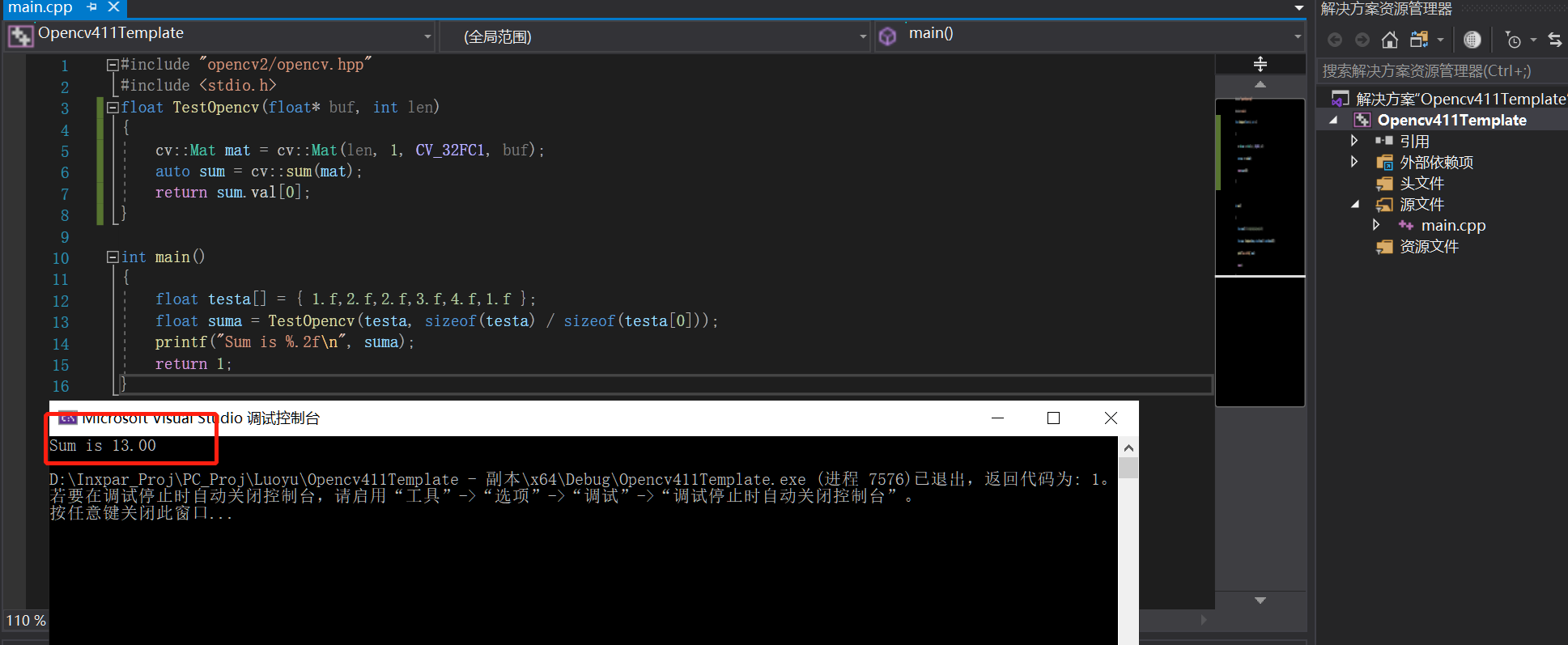Viewport: 1568px width, 645px height.
Task: Click the 110 % zoom level box
Action: tap(25, 620)
